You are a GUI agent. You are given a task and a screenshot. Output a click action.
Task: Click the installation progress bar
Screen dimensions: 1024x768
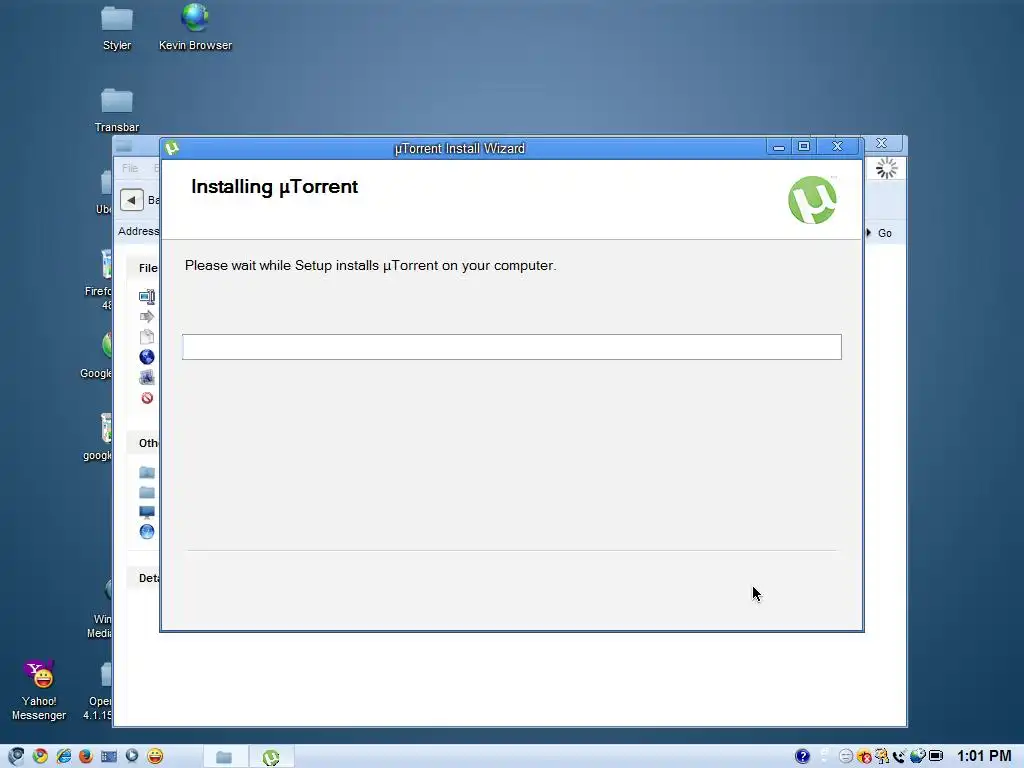pos(511,347)
